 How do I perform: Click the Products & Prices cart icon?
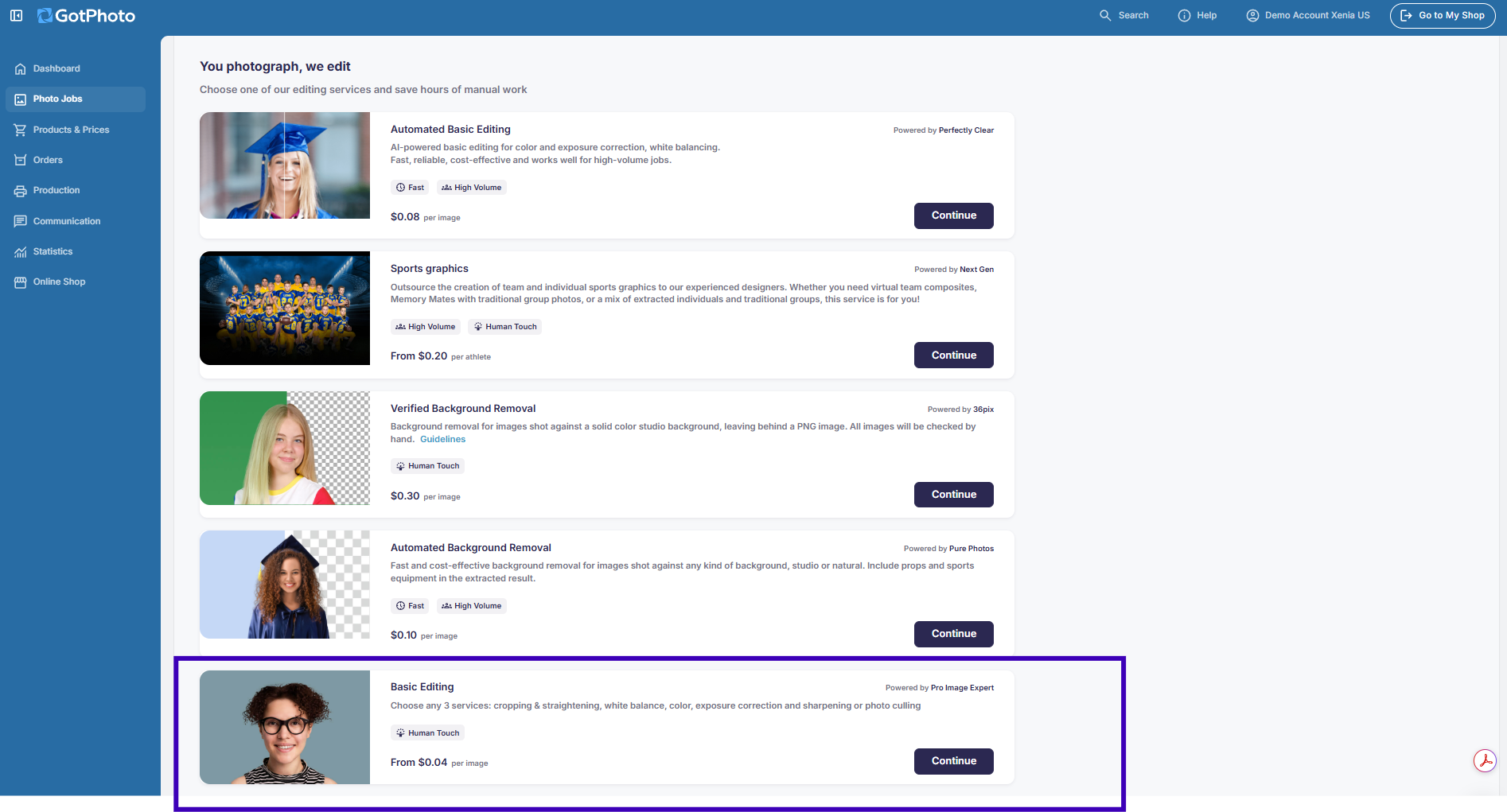pos(21,130)
